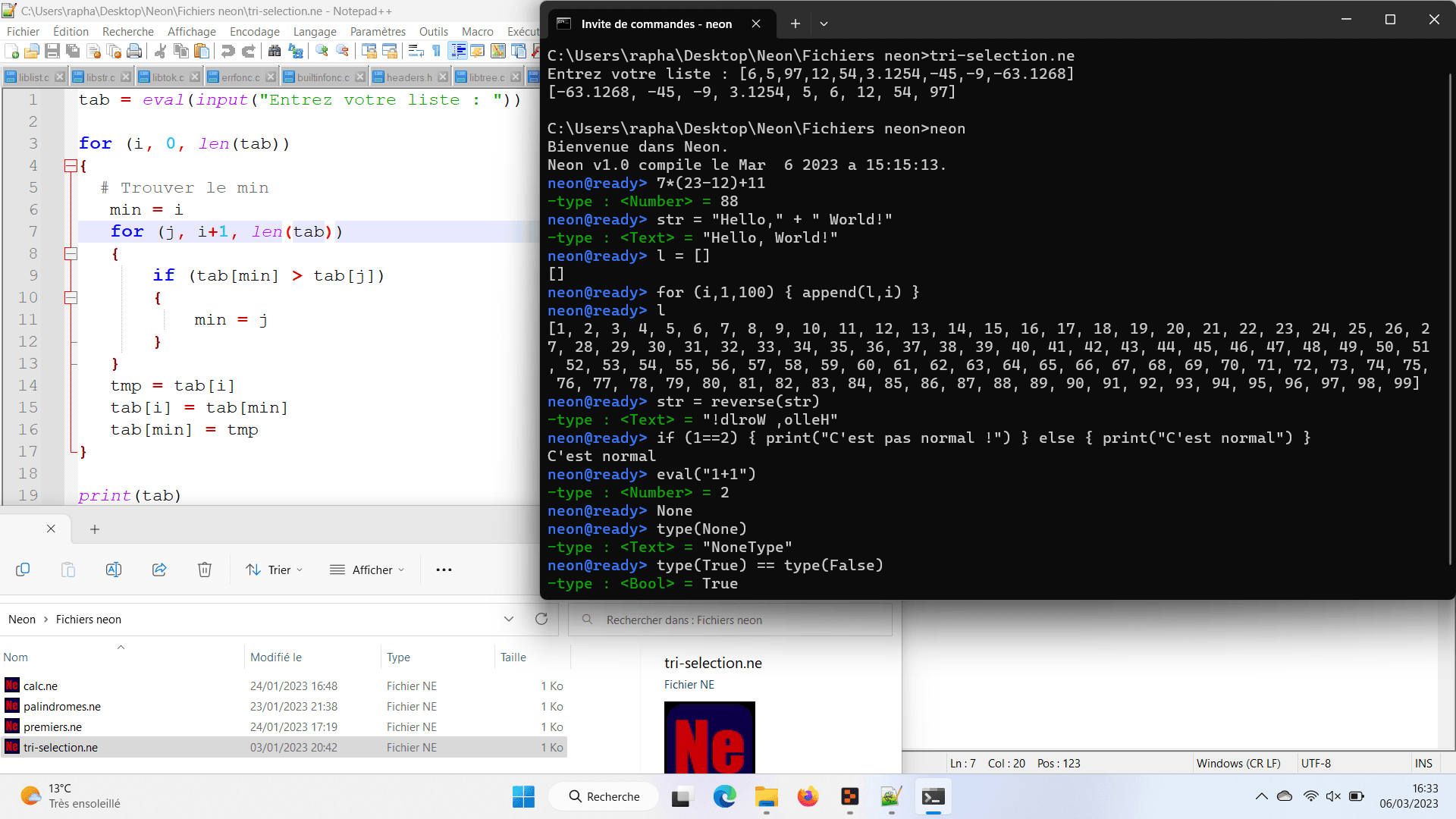Click the Zoom In magnifier icon
The width and height of the screenshot is (1456, 819).
coord(322,51)
